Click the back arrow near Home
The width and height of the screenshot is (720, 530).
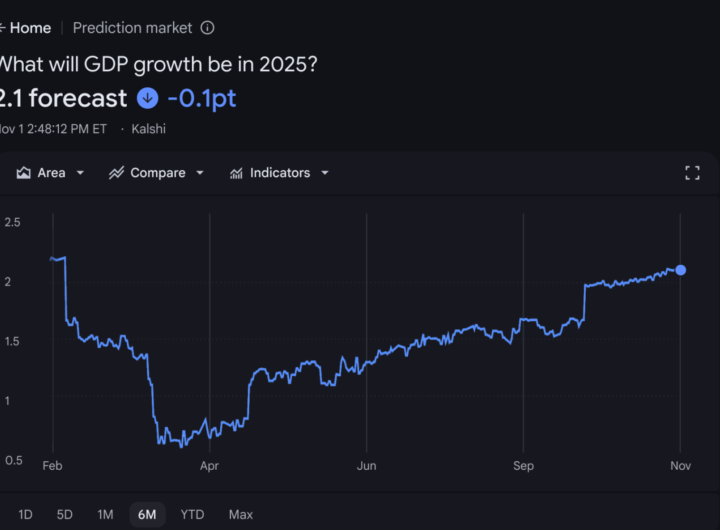[x=2, y=28]
